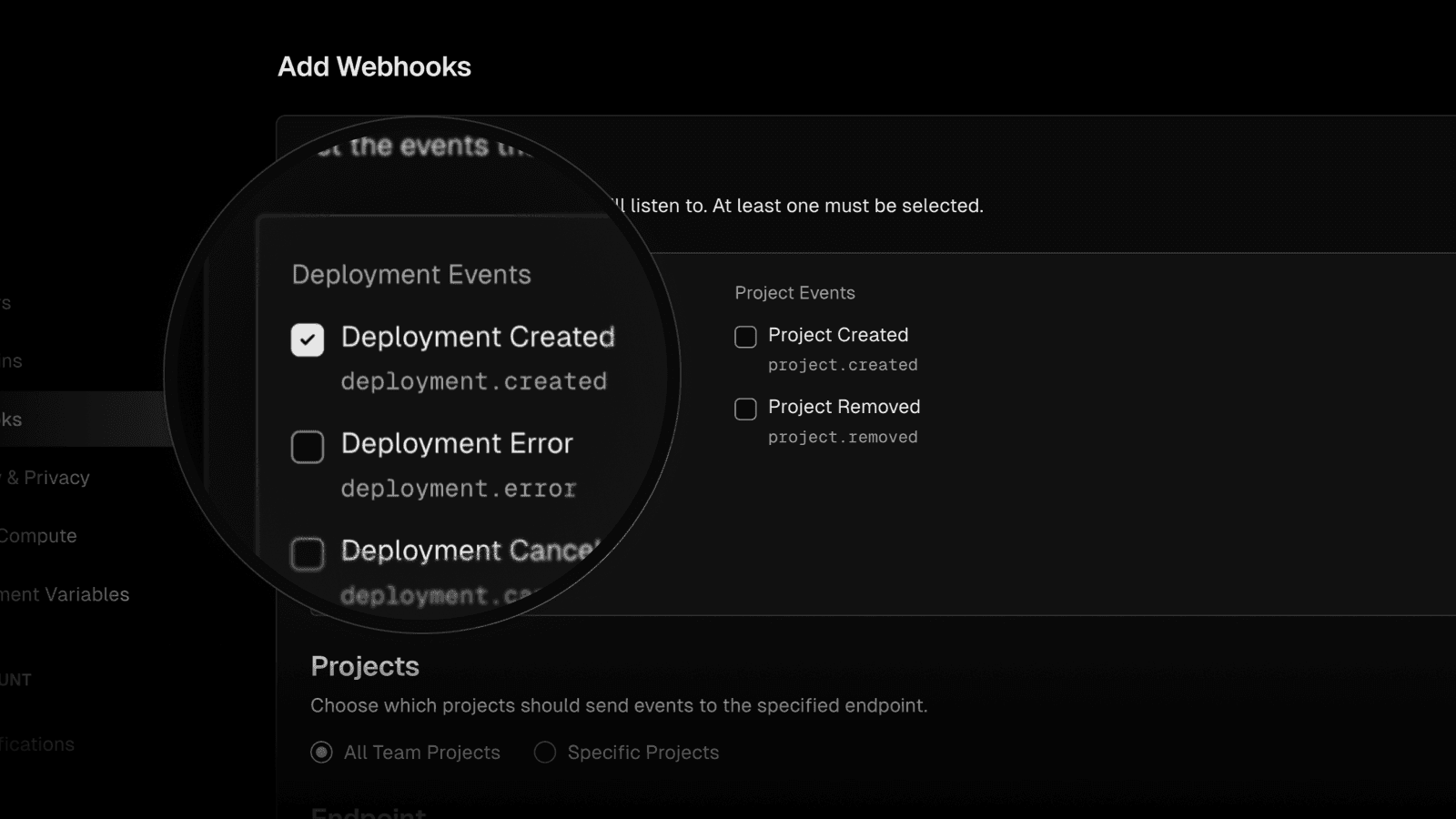Enable the Deployment Error checkbox
Screen dimensions: 1456x819
[308, 447]
